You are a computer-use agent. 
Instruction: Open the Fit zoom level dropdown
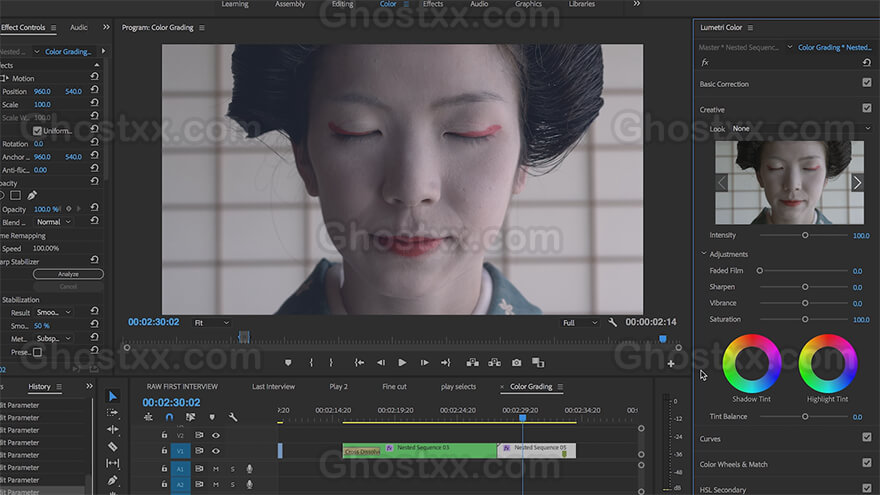[x=212, y=323]
